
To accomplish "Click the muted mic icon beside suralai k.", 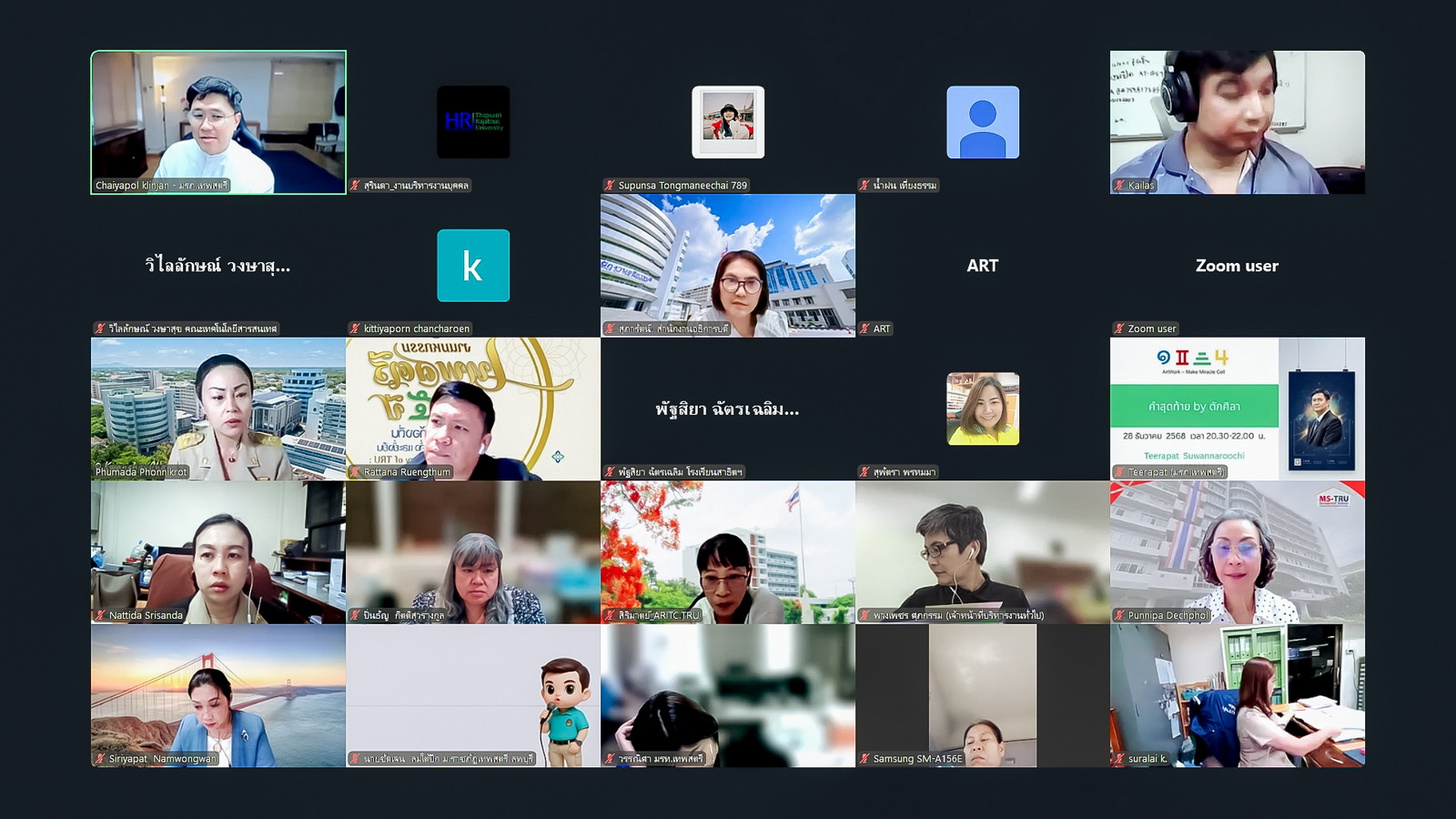I will pos(1119,759).
